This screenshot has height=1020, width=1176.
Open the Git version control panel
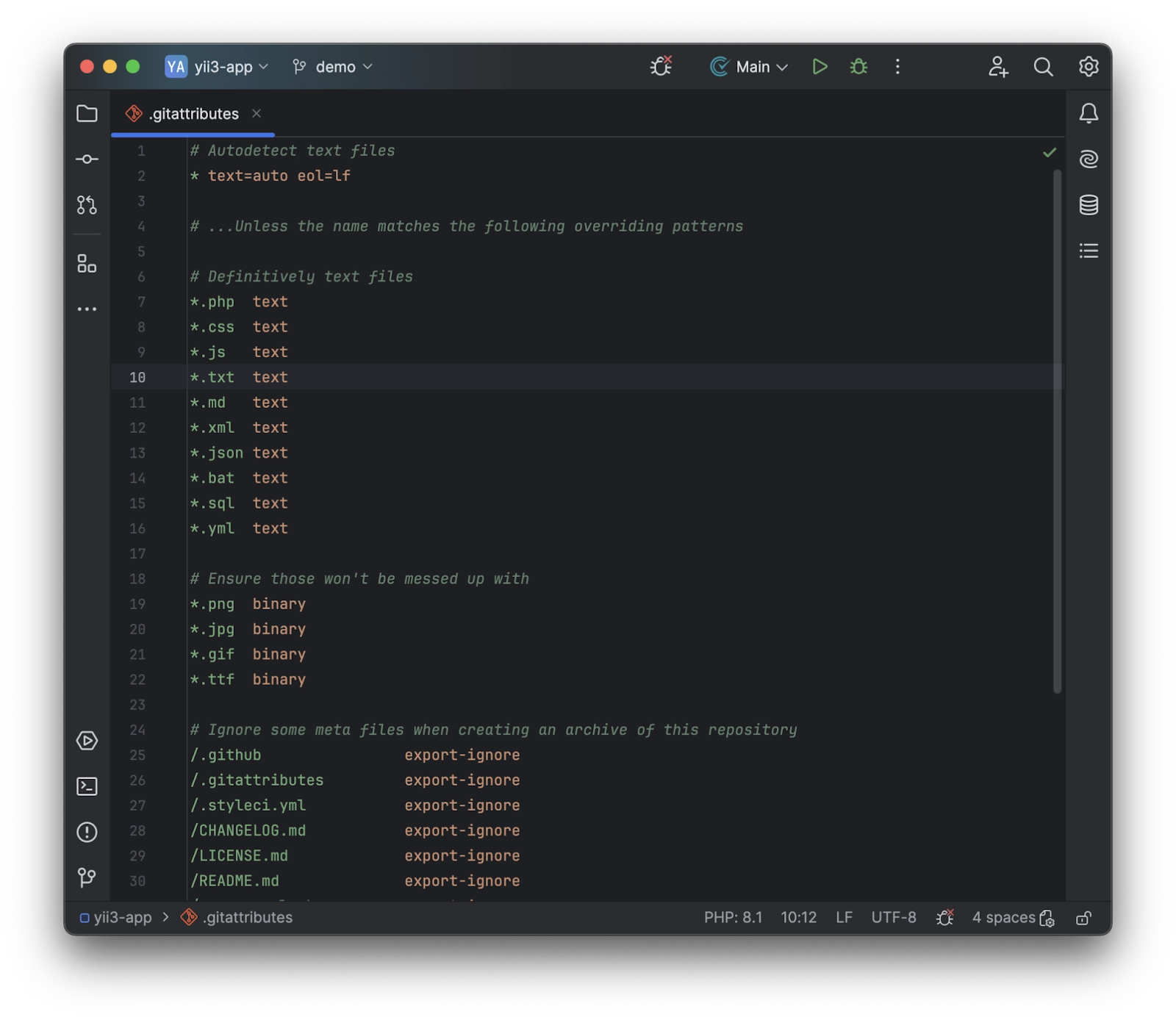click(x=87, y=877)
